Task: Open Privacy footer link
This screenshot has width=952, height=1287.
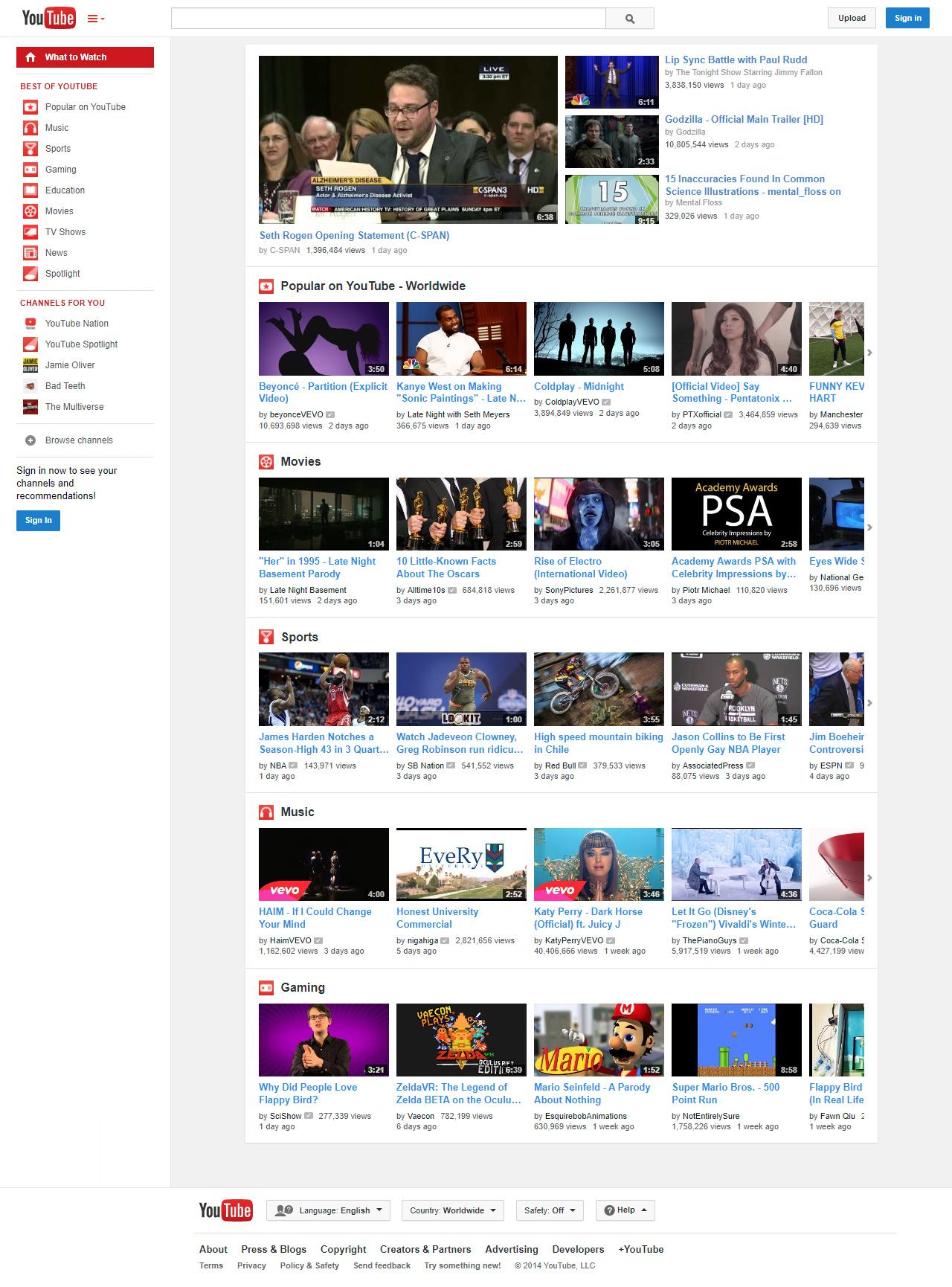Action: pyautogui.click(x=251, y=1265)
